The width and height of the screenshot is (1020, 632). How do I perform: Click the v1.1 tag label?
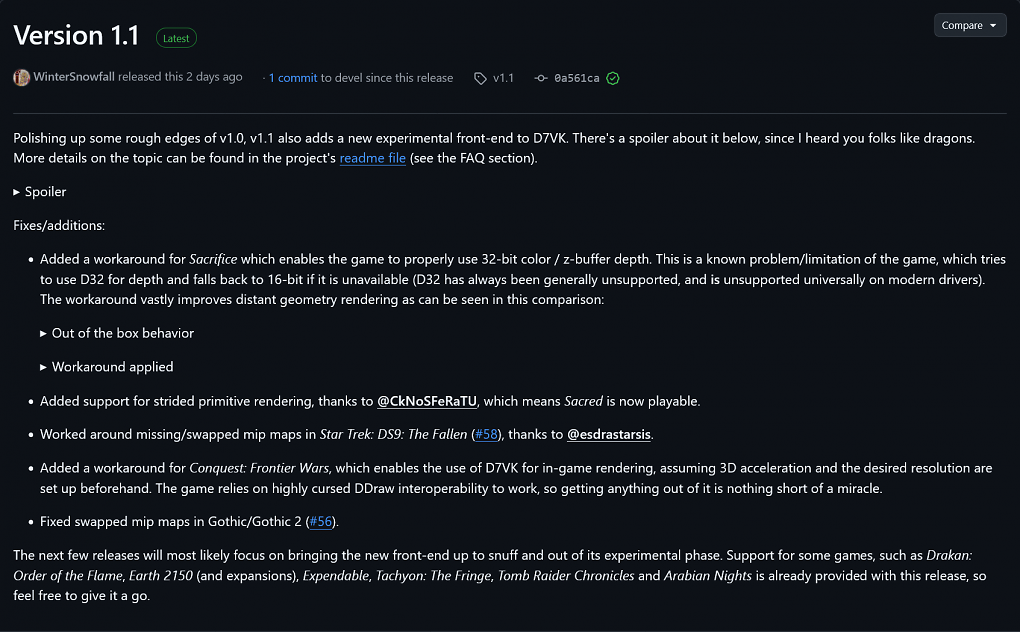pos(503,78)
